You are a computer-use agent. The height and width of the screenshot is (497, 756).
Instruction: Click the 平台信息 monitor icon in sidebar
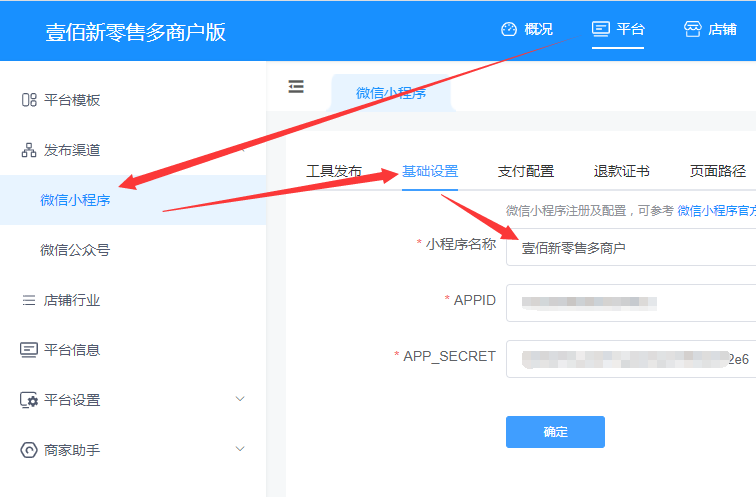pyautogui.click(x=29, y=350)
